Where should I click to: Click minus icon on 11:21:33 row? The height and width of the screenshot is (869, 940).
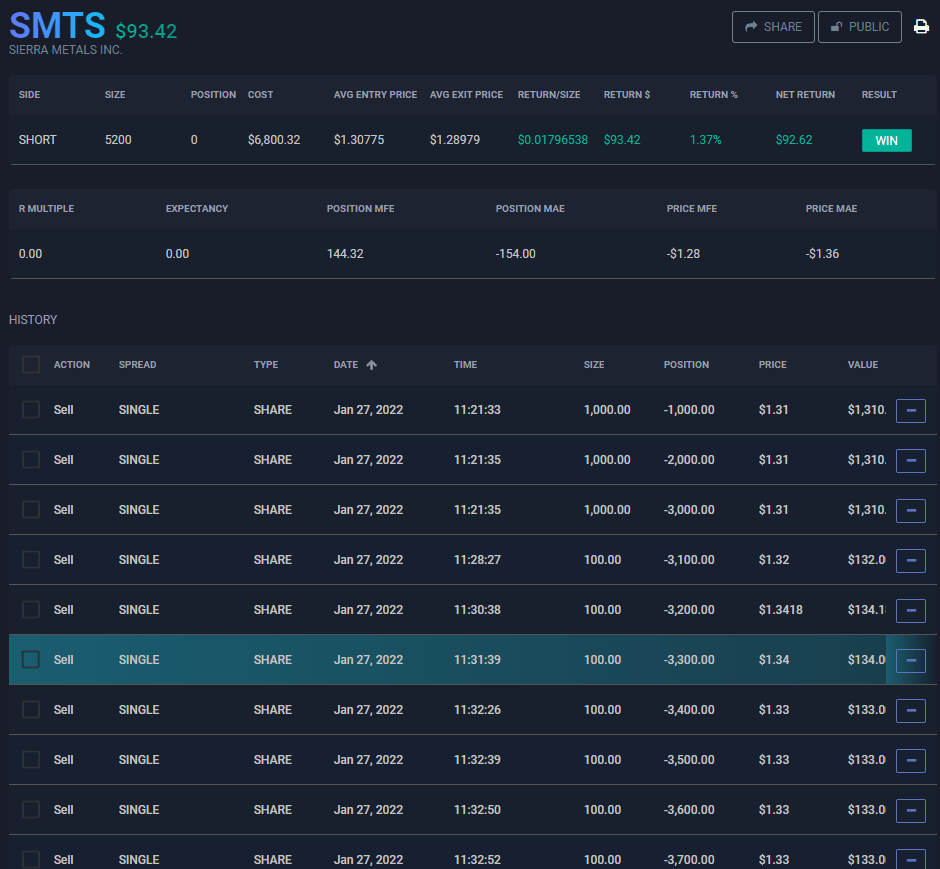click(910, 410)
